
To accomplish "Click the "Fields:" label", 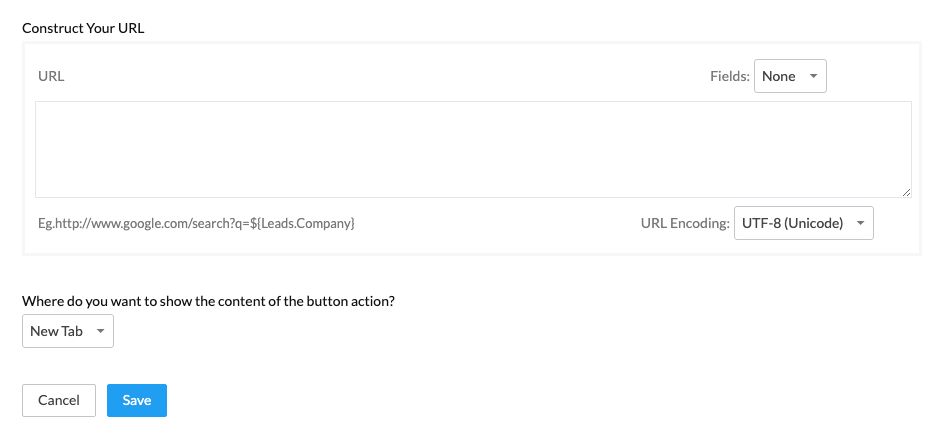I will click(729, 76).
